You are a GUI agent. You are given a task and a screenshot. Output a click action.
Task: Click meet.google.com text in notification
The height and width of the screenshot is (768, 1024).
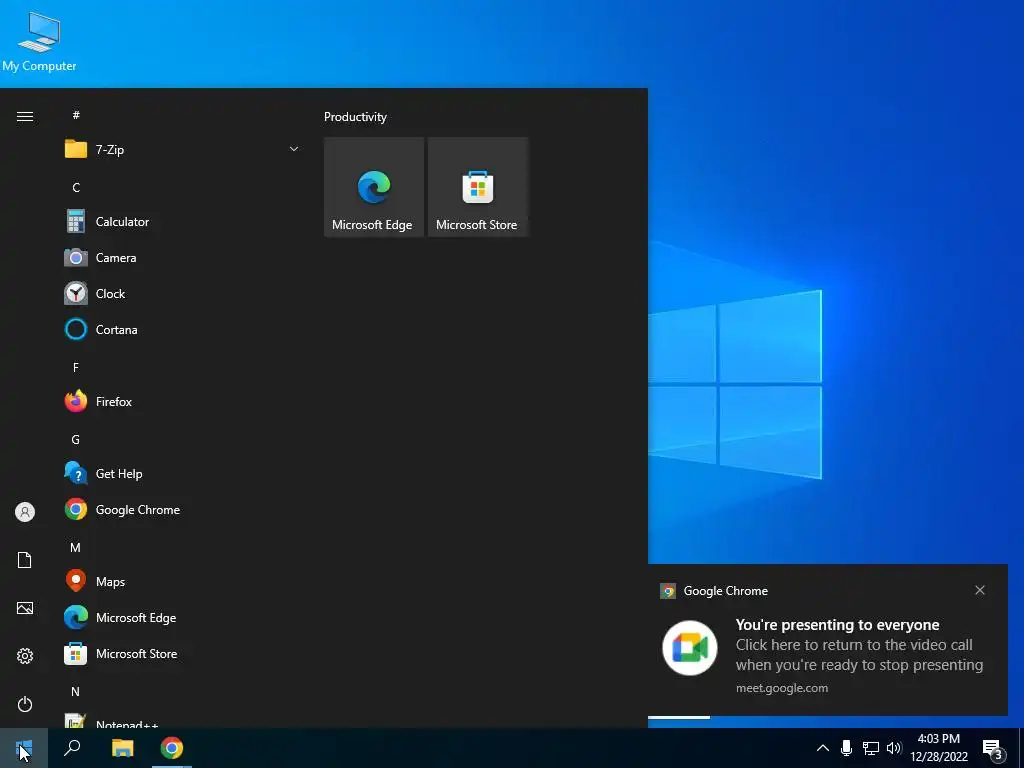pos(782,688)
